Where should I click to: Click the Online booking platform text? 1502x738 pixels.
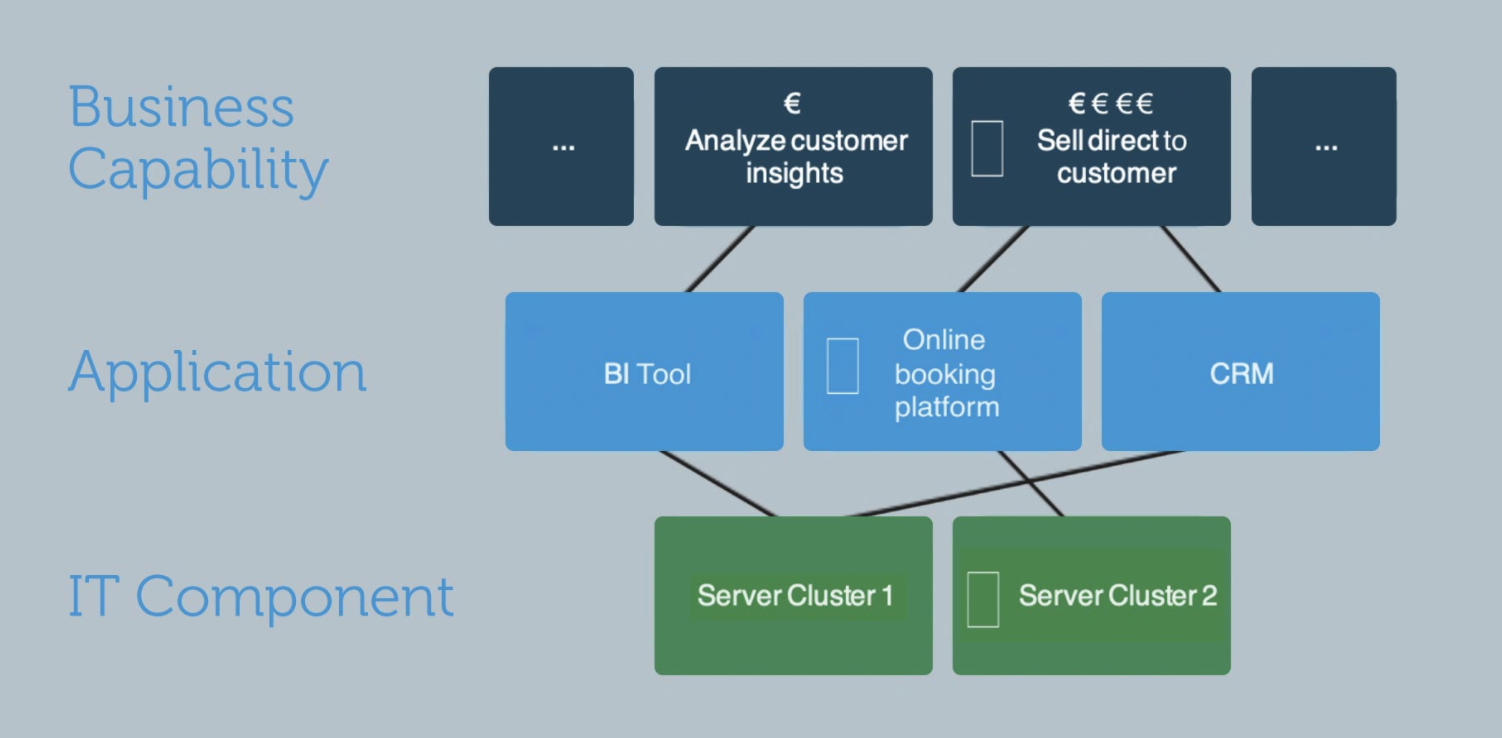[946, 374]
